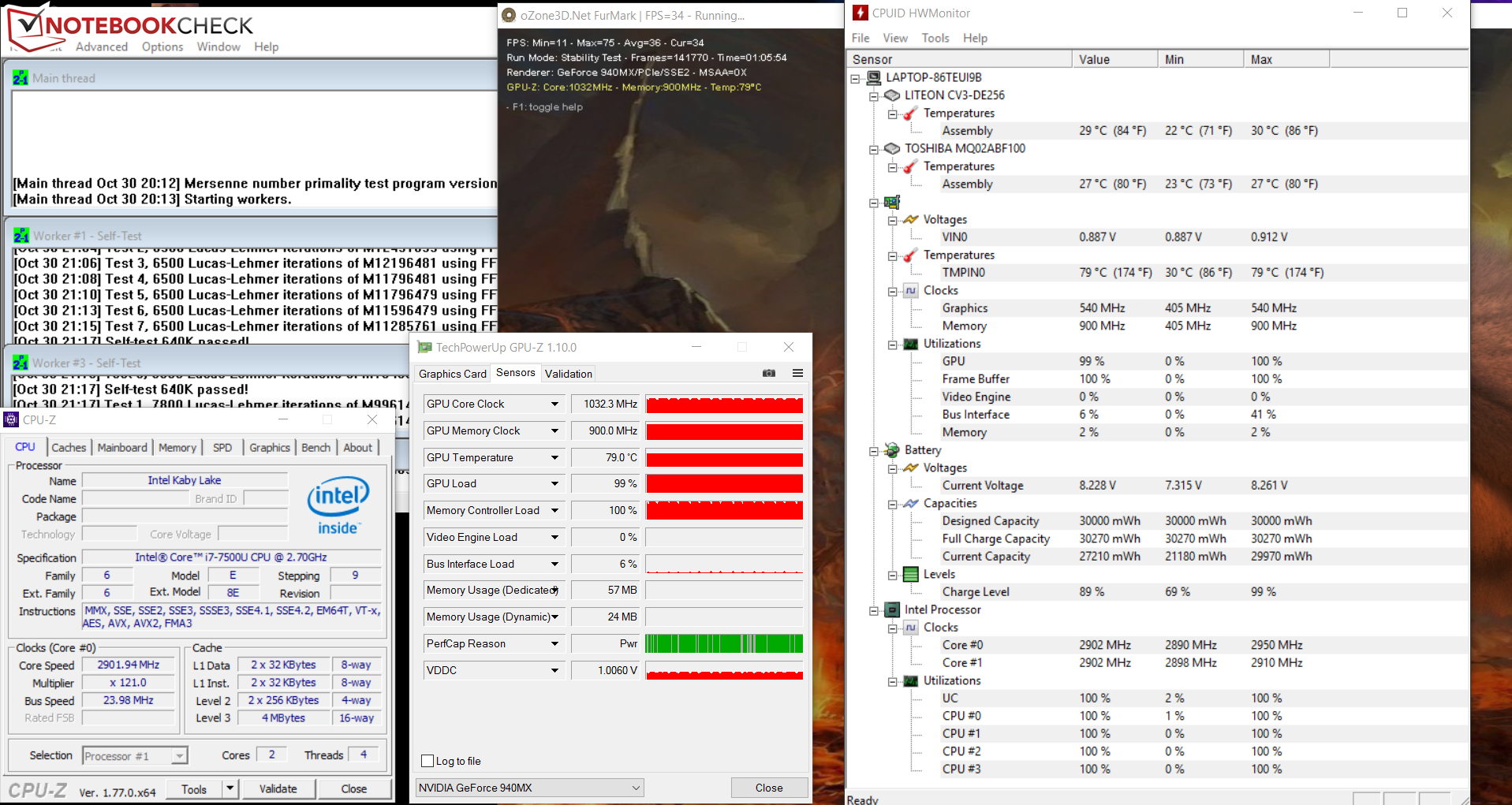The image size is (1512, 805).
Task: Click the Worker #3 Self-Test window icon
Action: [21, 363]
